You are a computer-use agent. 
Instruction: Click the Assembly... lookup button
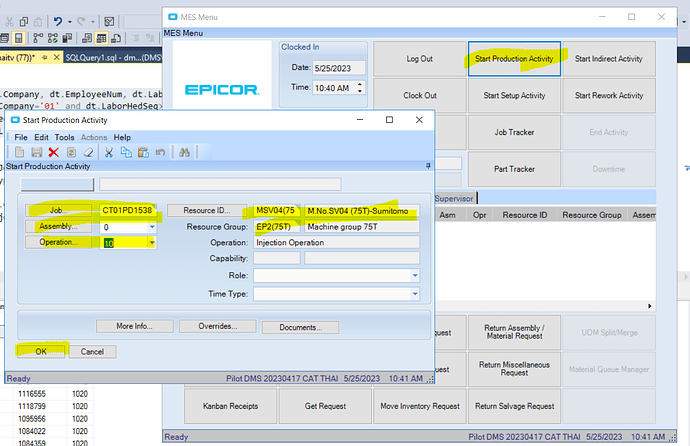(58, 227)
